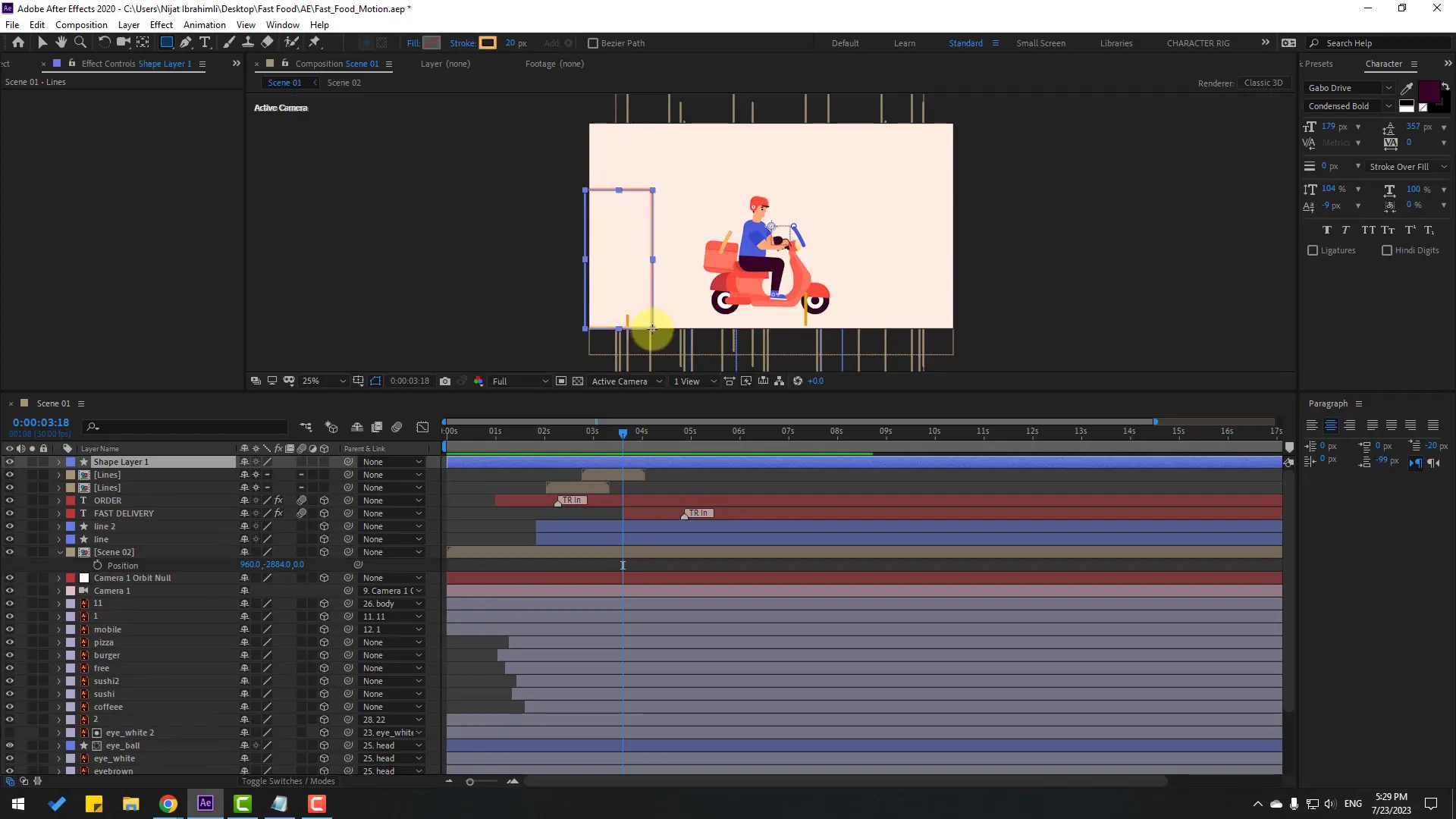Select the Hand tool
Image resolution: width=1456 pixels, height=819 pixels.
(61, 42)
